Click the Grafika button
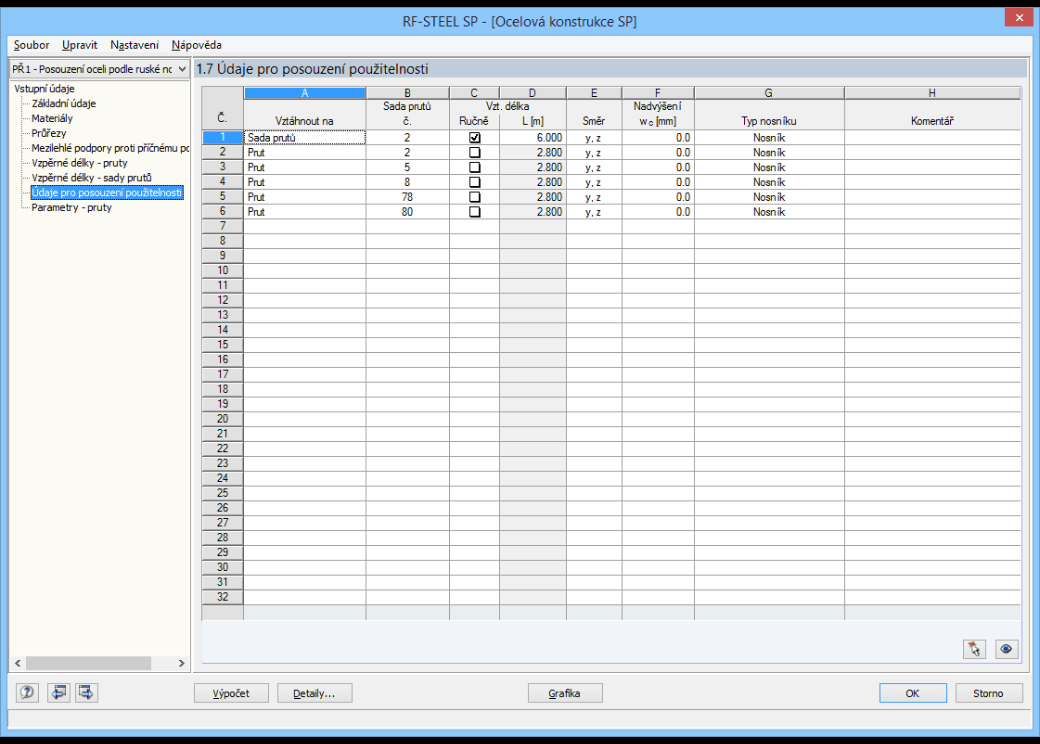This screenshot has width=1040, height=744. [565, 693]
